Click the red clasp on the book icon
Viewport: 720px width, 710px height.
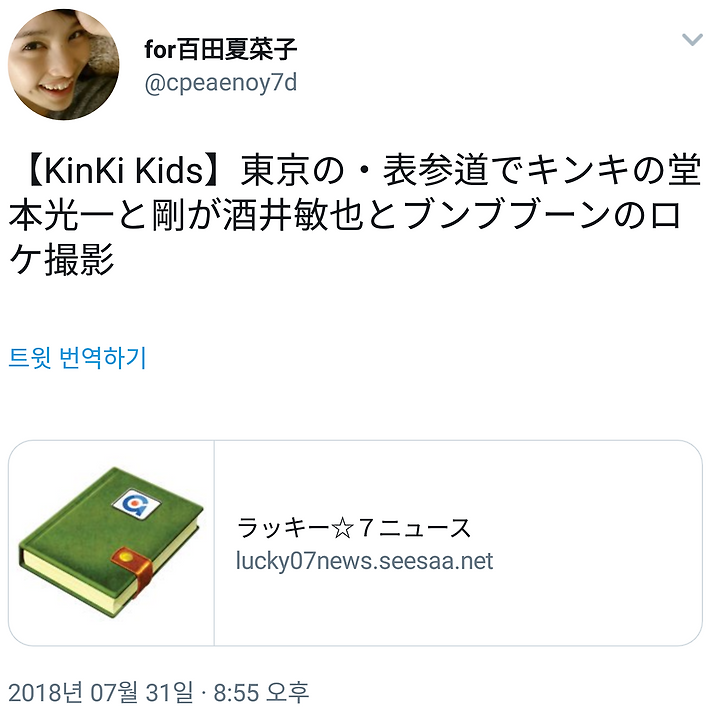pyautogui.click(x=131, y=566)
